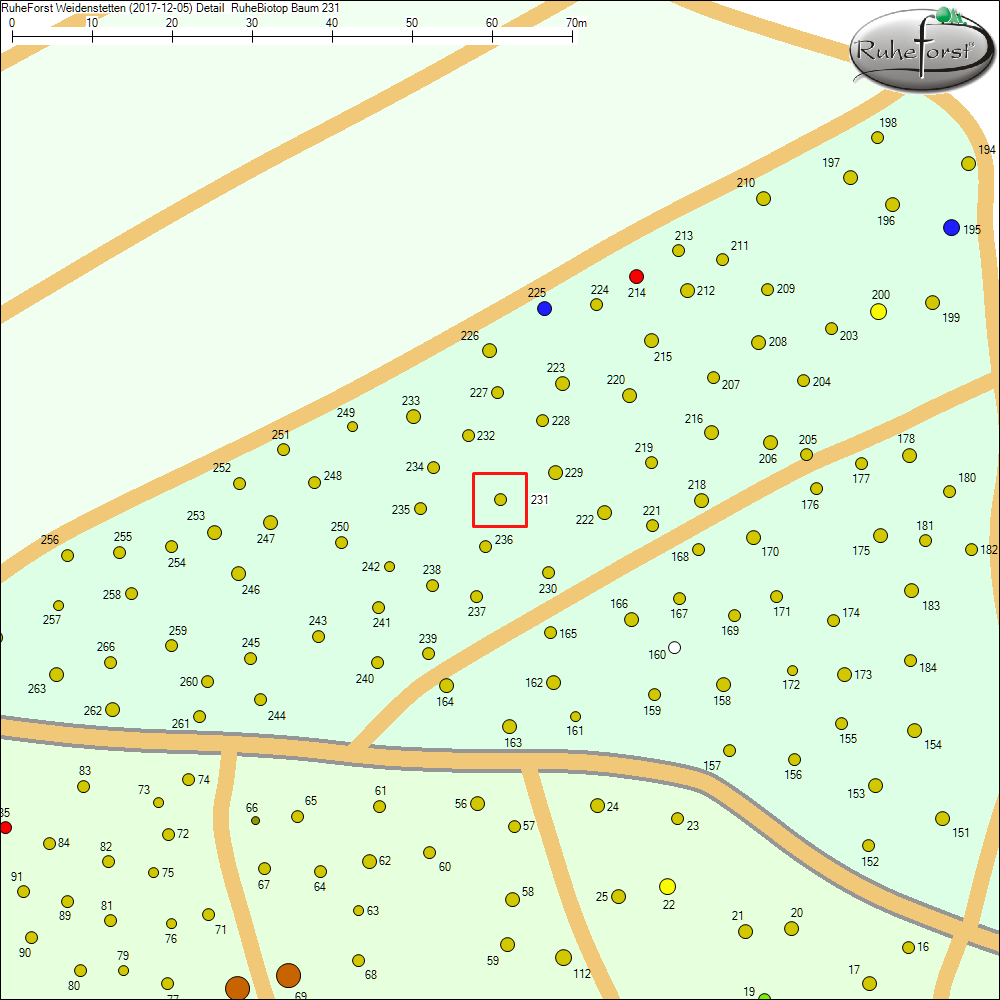
Task: Select tree marker 112 at bottom
Action: [x=563, y=957]
